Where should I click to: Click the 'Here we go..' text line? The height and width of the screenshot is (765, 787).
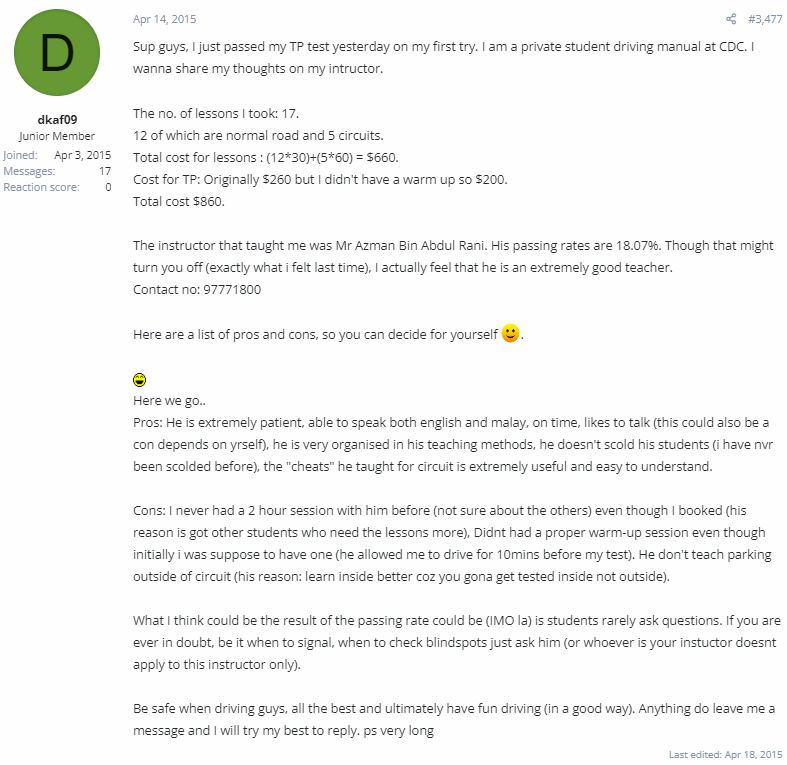(169, 401)
